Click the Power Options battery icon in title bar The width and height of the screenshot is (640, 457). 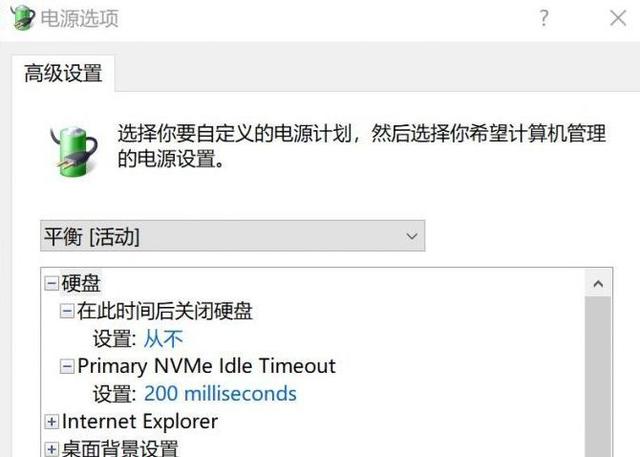(x=22, y=17)
